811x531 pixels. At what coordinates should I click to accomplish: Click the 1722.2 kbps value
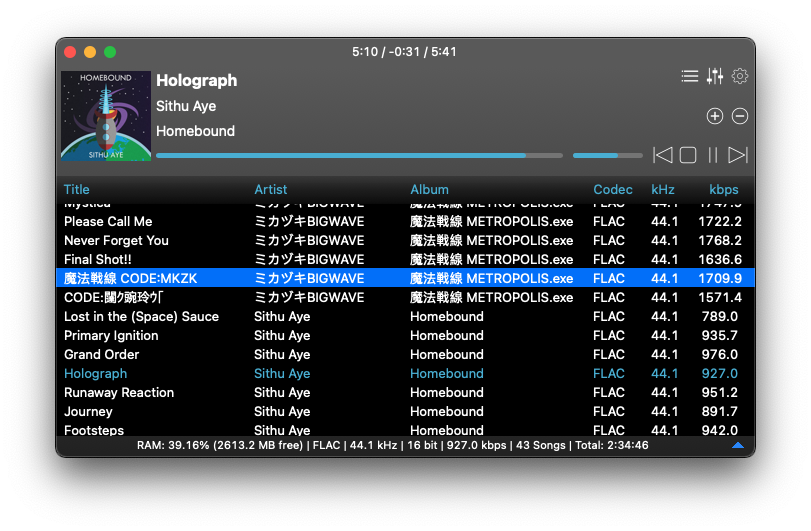[x=720, y=221]
